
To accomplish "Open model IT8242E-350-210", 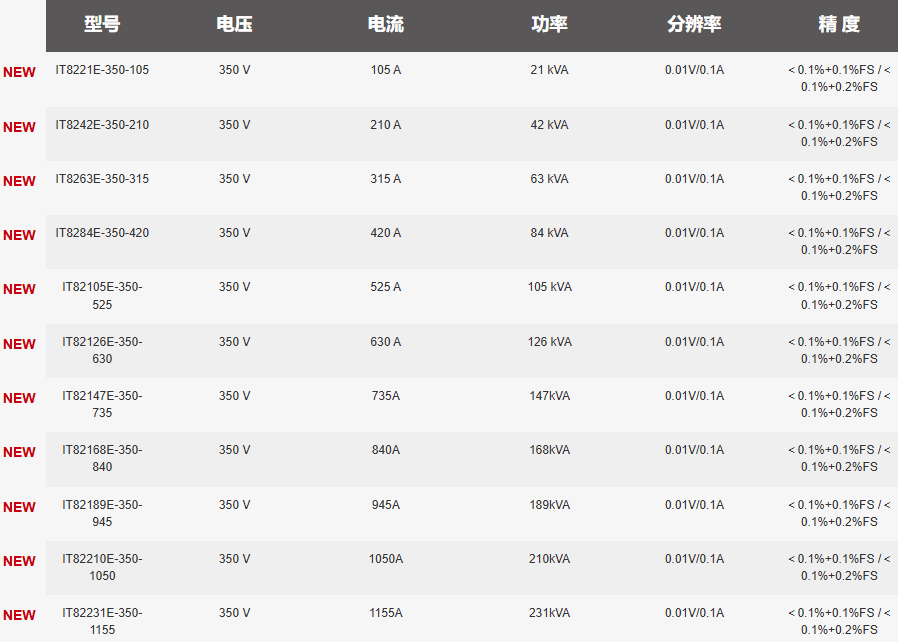I will pyautogui.click(x=102, y=125).
